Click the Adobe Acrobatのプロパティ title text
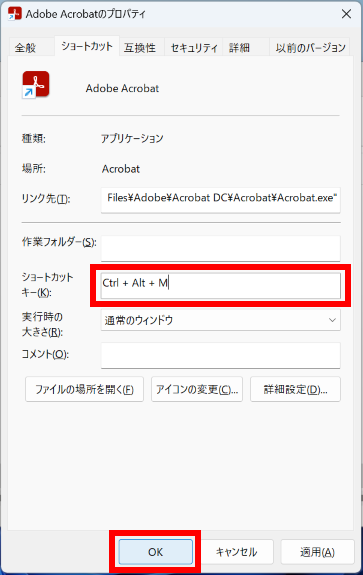363x575 pixels. (86, 14)
